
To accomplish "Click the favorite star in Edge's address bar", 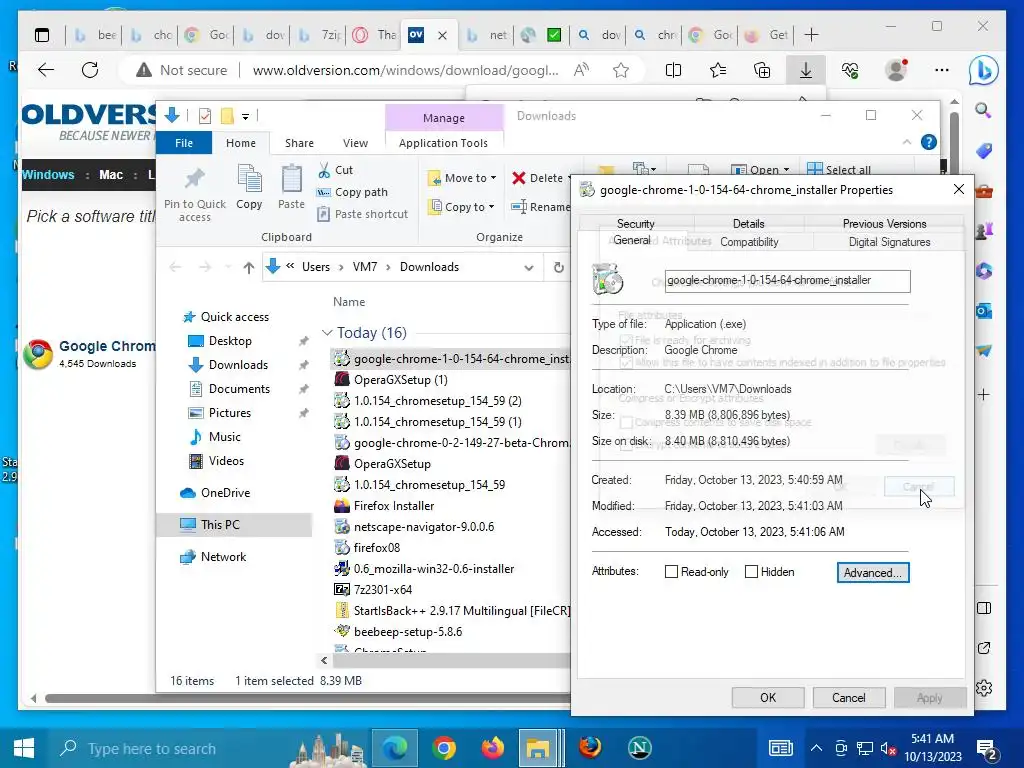I will (x=621, y=70).
